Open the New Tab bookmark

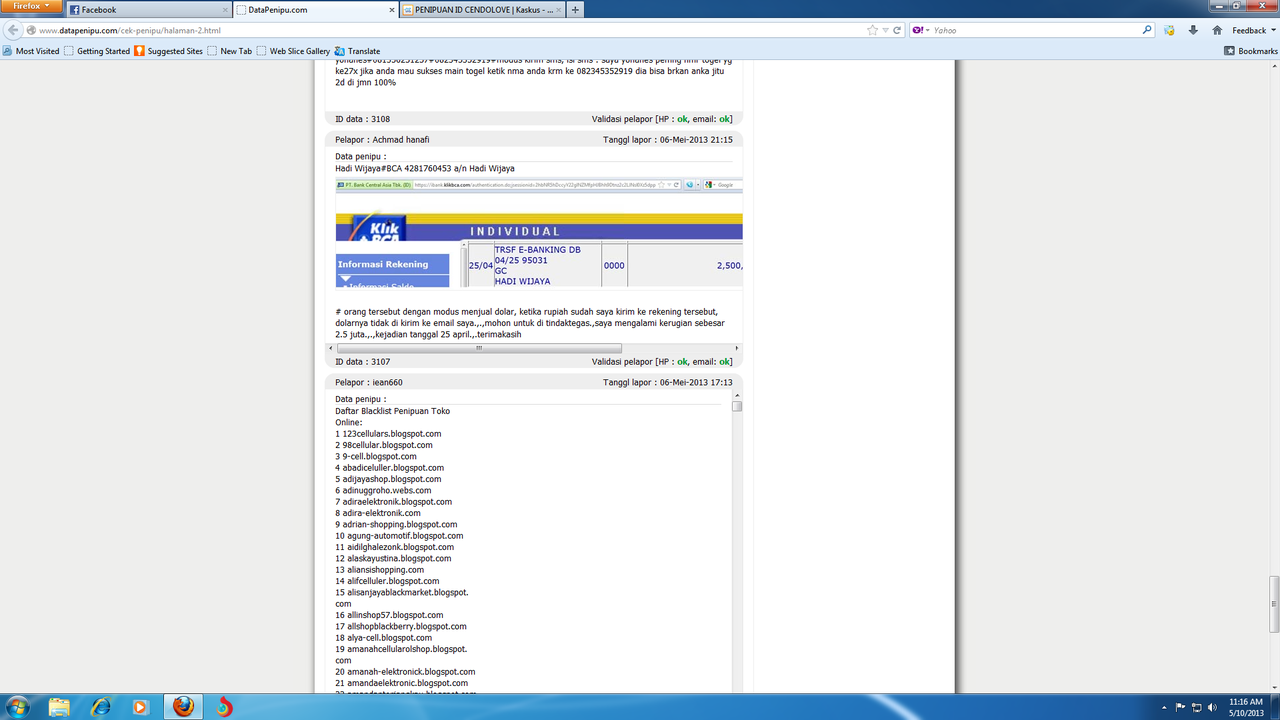tap(229, 51)
